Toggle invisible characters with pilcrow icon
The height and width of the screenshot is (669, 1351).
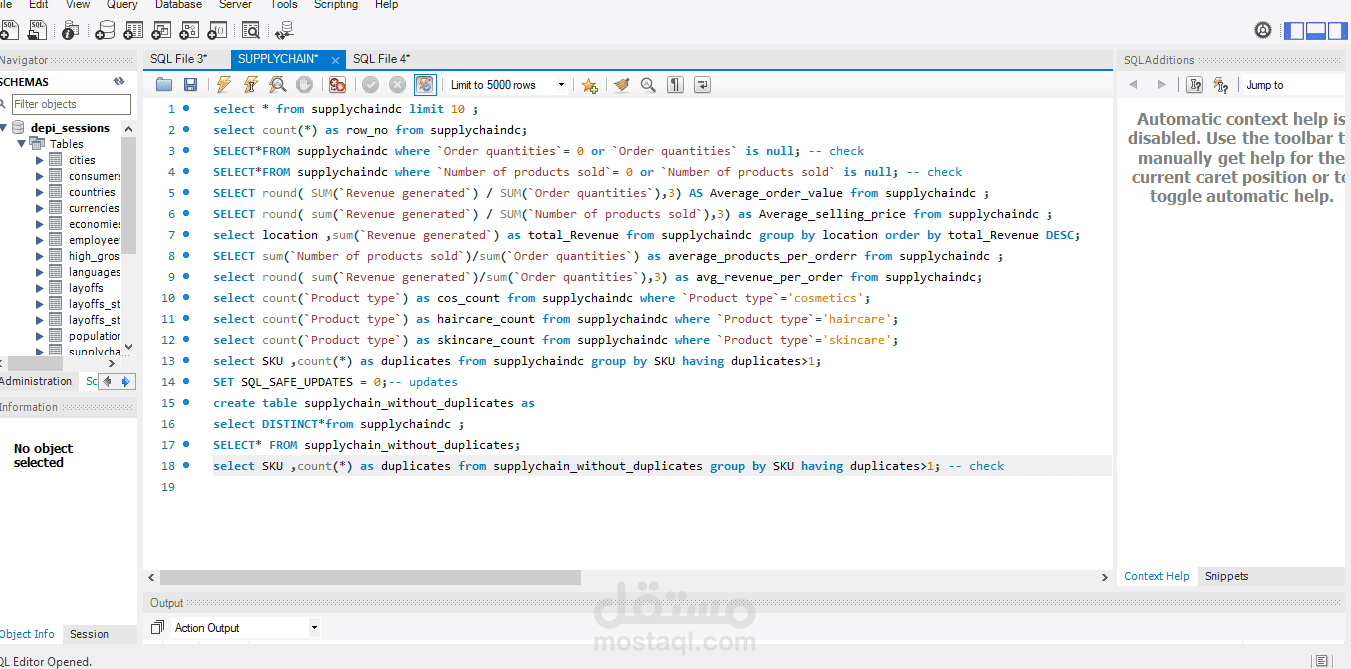[x=675, y=84]
